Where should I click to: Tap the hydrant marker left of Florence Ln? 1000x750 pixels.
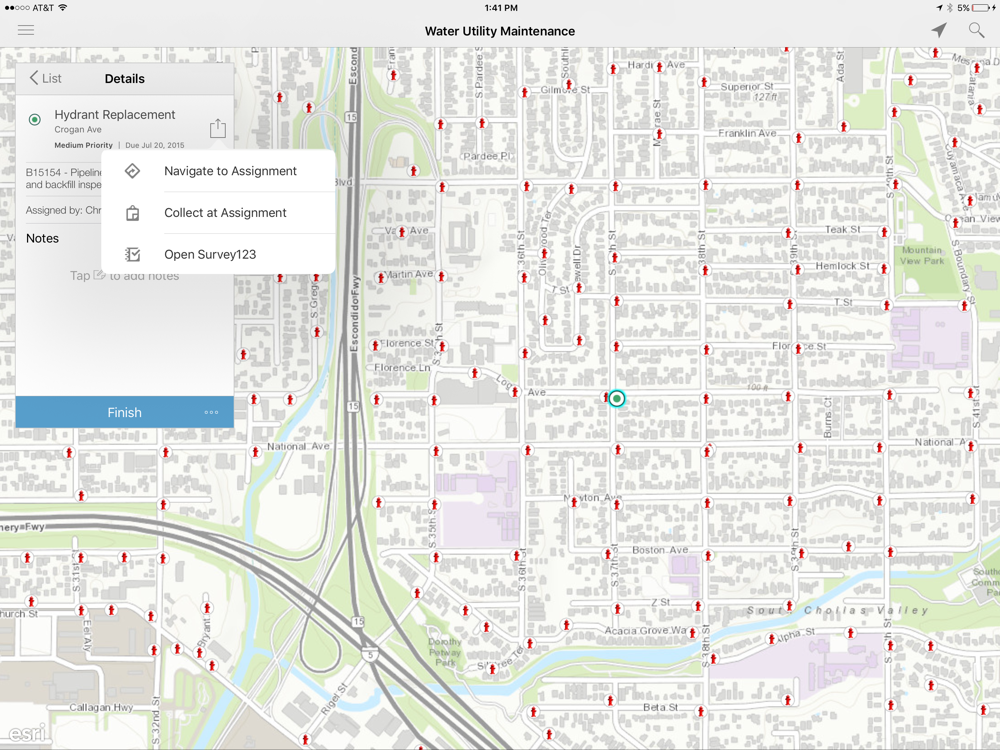click(x=375, y=346)
